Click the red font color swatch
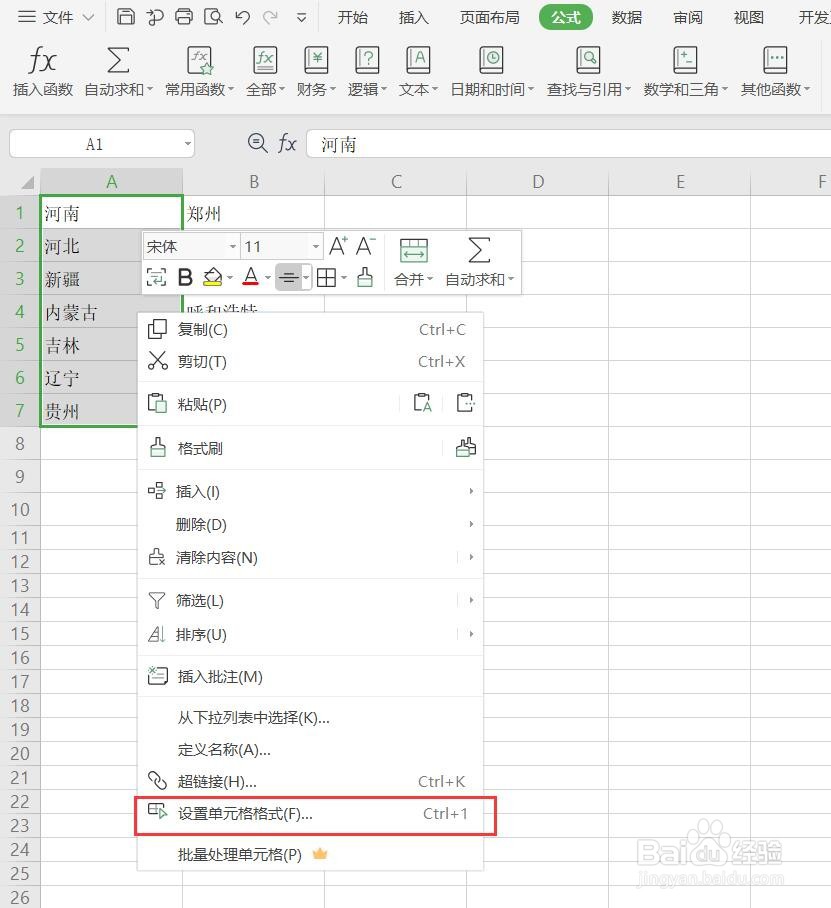The width and height of the screenshot is (831, 908). pyautogui.click(x=251, y=285)
